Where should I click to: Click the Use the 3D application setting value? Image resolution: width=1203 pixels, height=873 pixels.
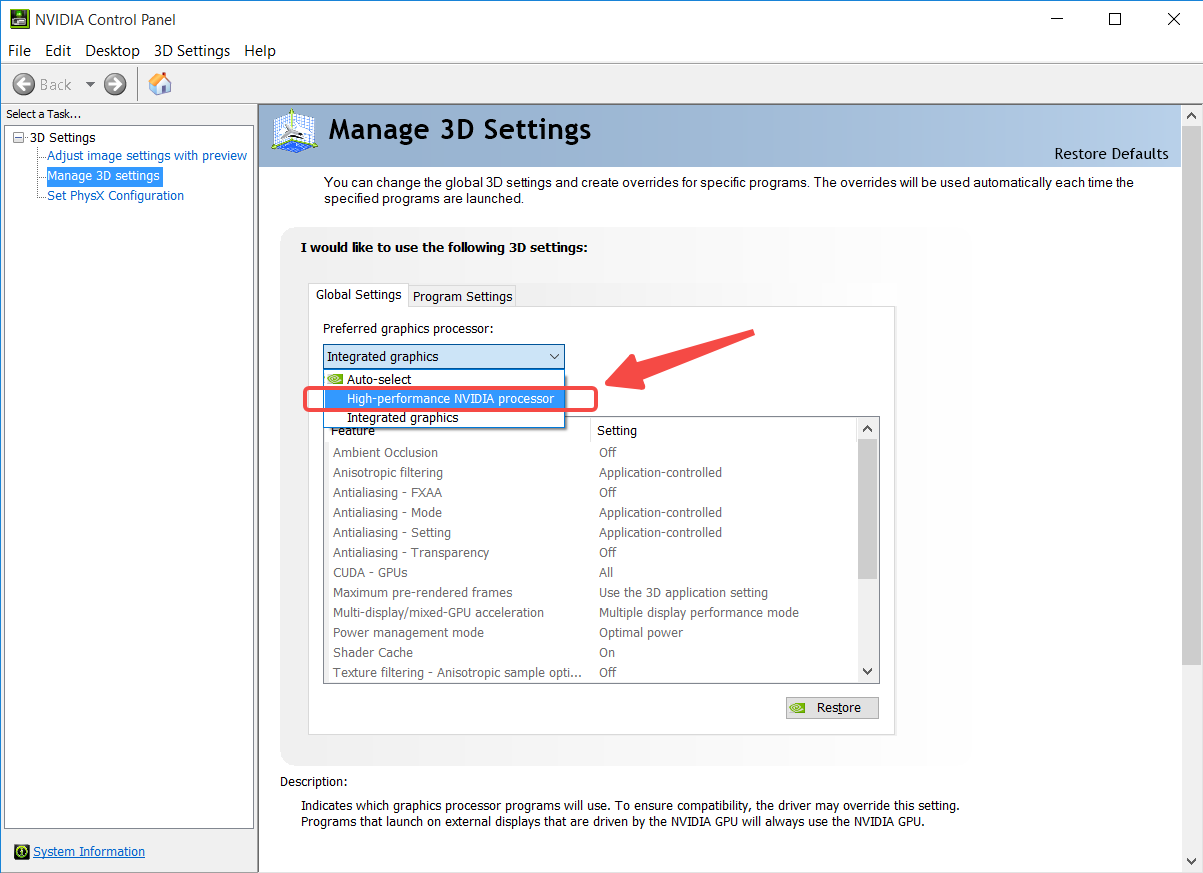tap(683, 593)
